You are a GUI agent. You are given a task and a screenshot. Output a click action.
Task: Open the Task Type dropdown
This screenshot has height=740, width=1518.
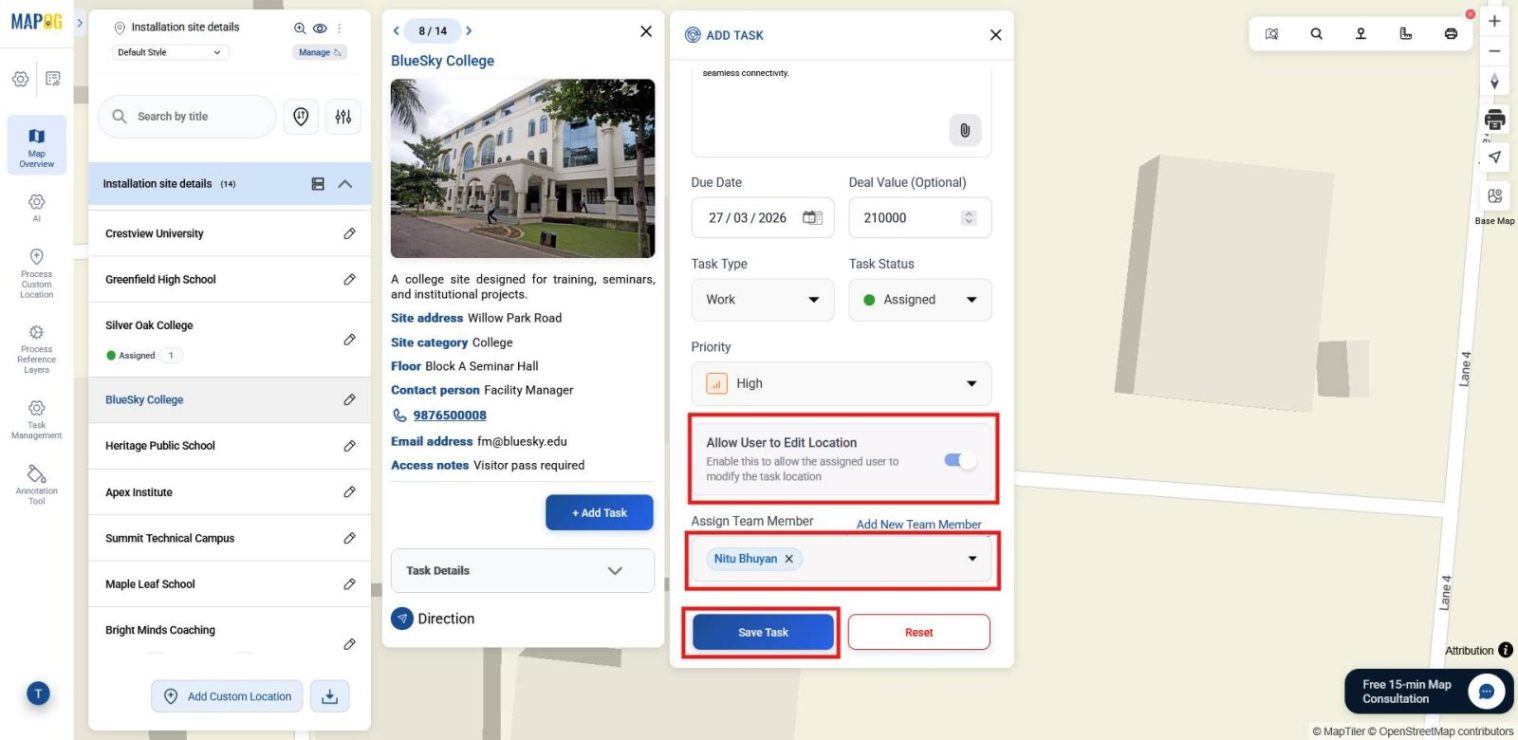pos(762,299)
